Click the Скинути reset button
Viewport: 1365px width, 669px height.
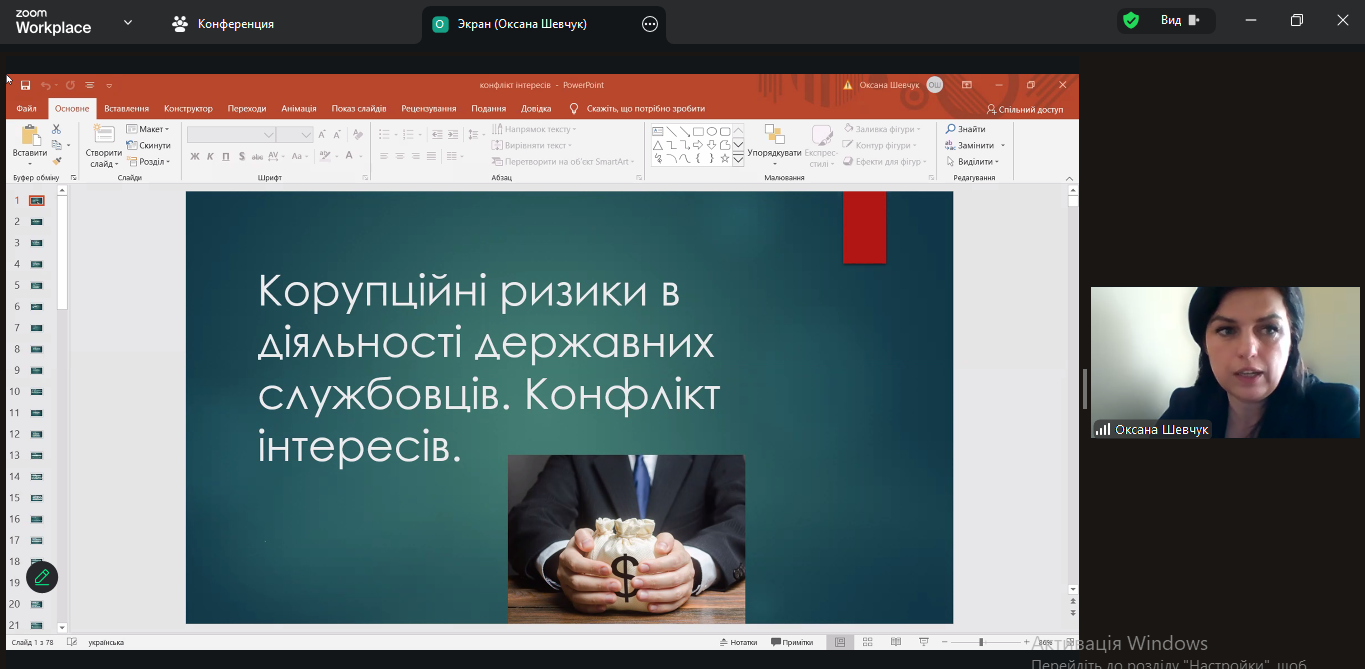(x=148, y=145)
